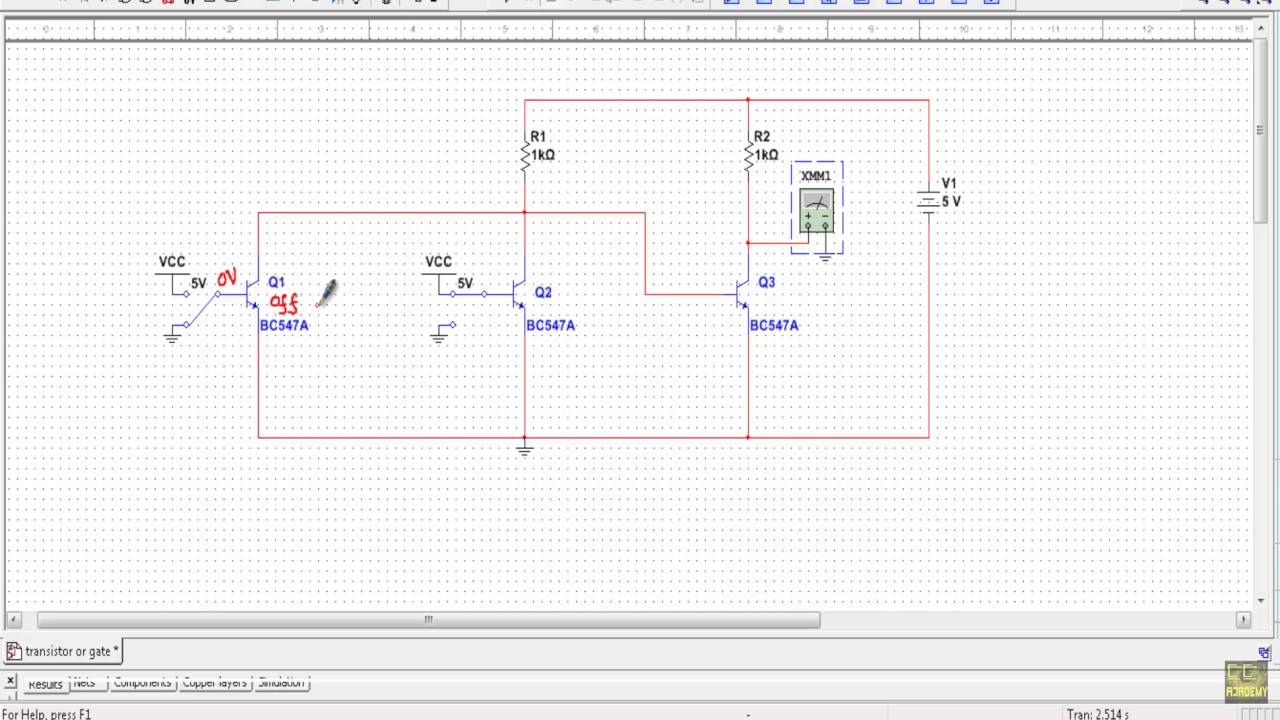This screenshot has width=1280, height=720.
Task: Select the ground symbol beside Q2's switch
Action: click(x=439, y=337)
